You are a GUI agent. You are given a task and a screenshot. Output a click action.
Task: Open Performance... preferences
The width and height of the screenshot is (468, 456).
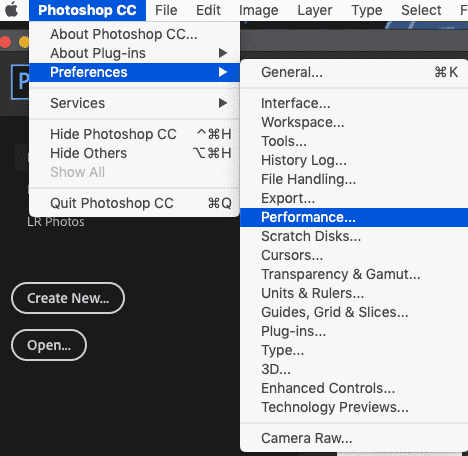tap(354, 217)
